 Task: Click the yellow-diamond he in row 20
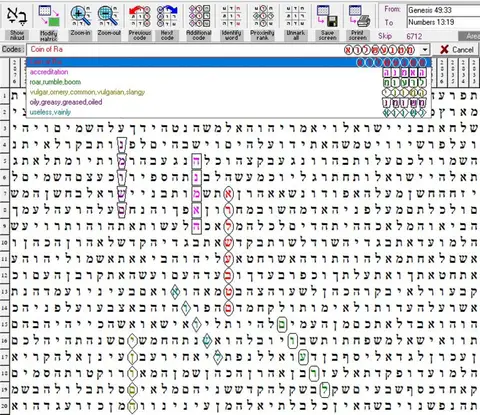[x=132, y=406]
